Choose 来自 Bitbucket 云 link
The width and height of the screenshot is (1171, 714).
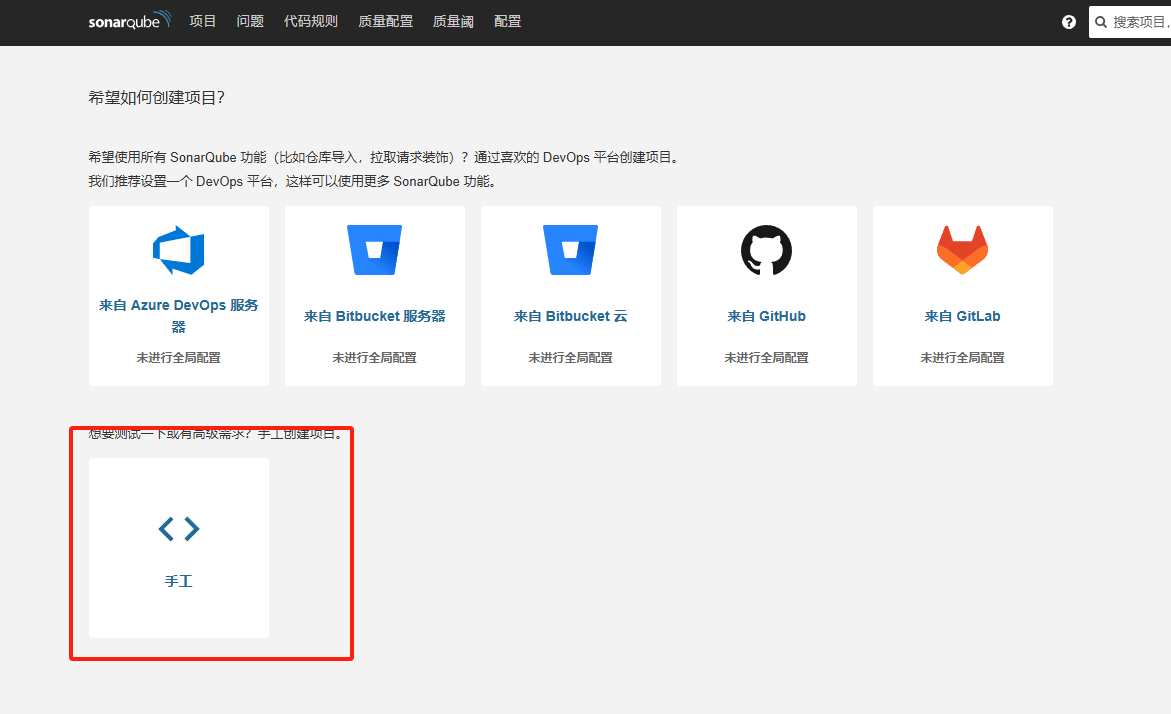(571, 316)
